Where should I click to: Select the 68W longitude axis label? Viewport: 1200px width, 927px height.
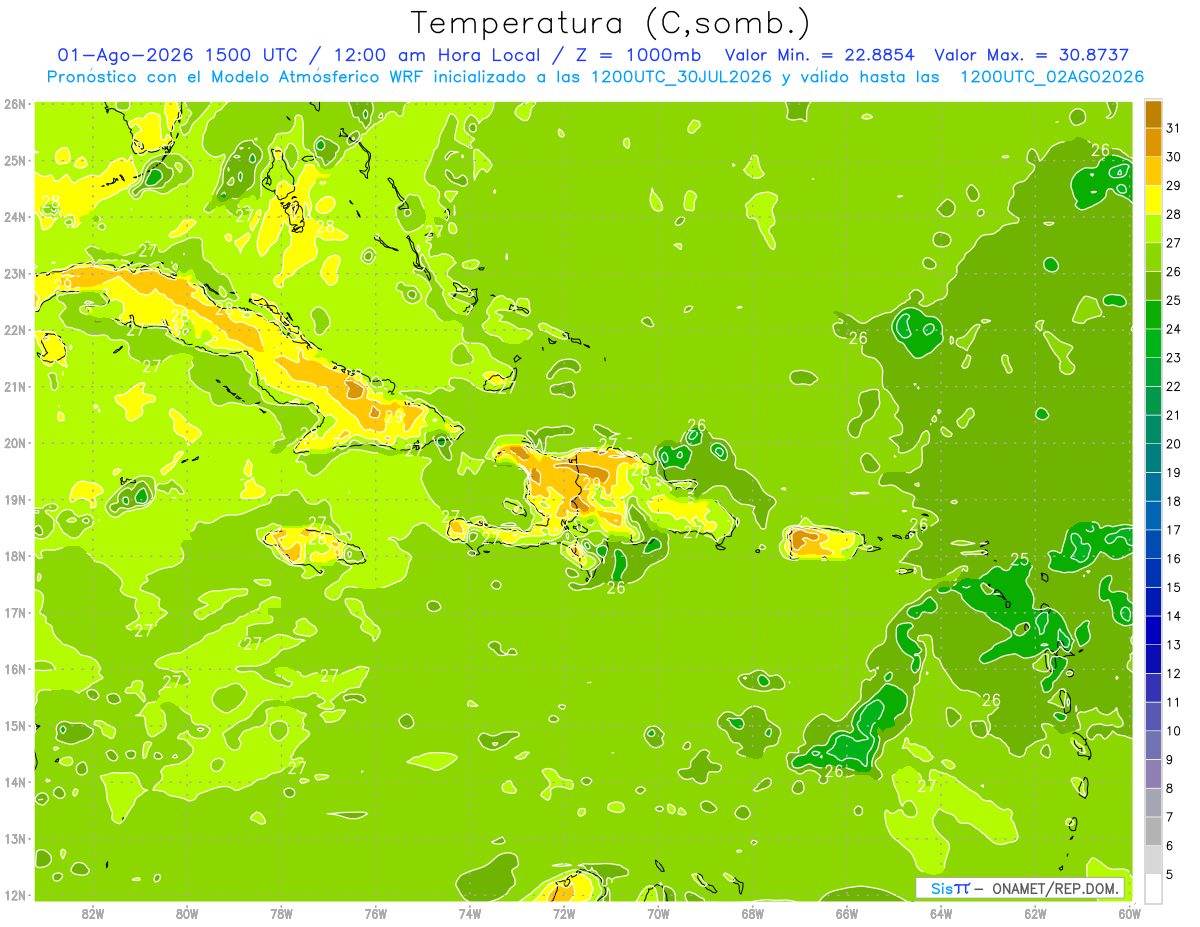tap(753, 913)
